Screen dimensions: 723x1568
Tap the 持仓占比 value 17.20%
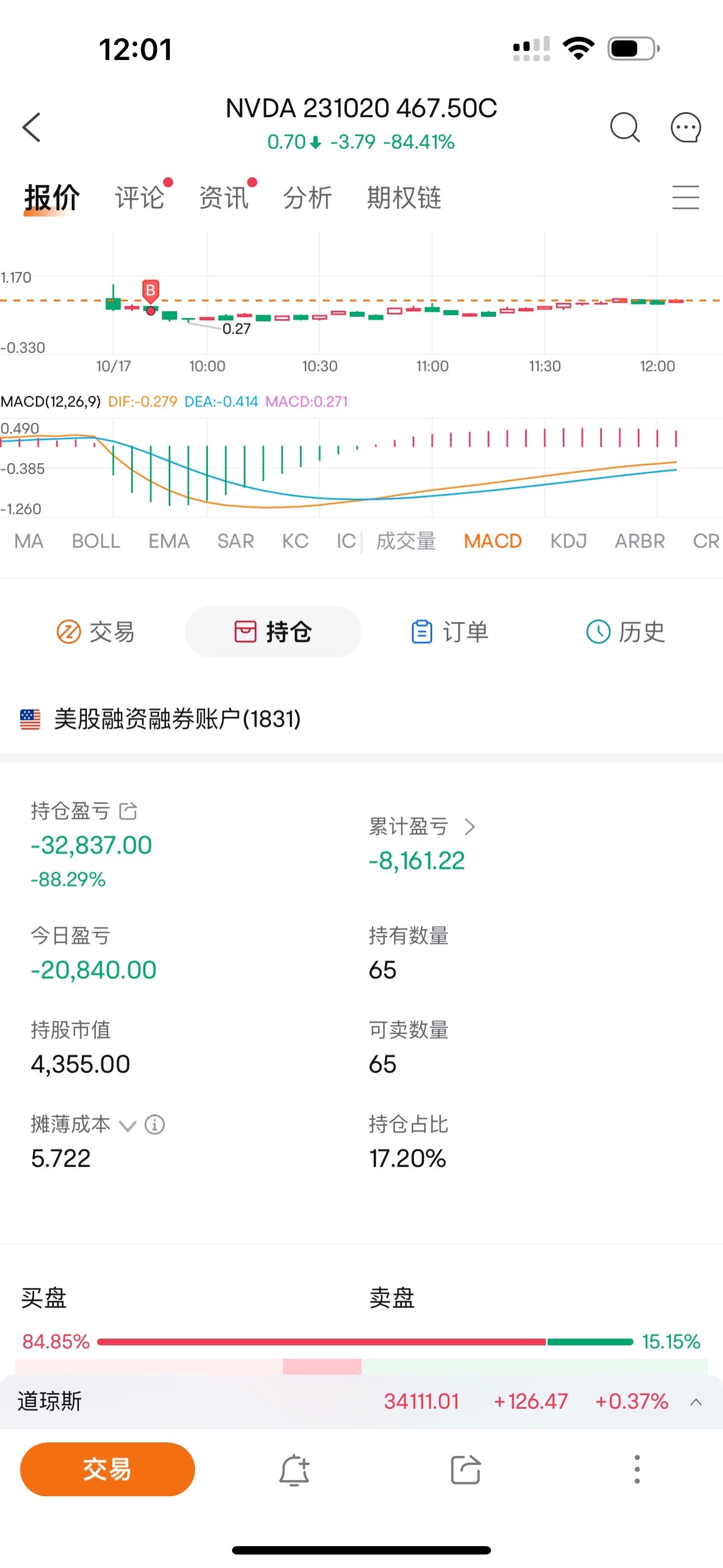pyautogui.click(x=408, y=1159)
